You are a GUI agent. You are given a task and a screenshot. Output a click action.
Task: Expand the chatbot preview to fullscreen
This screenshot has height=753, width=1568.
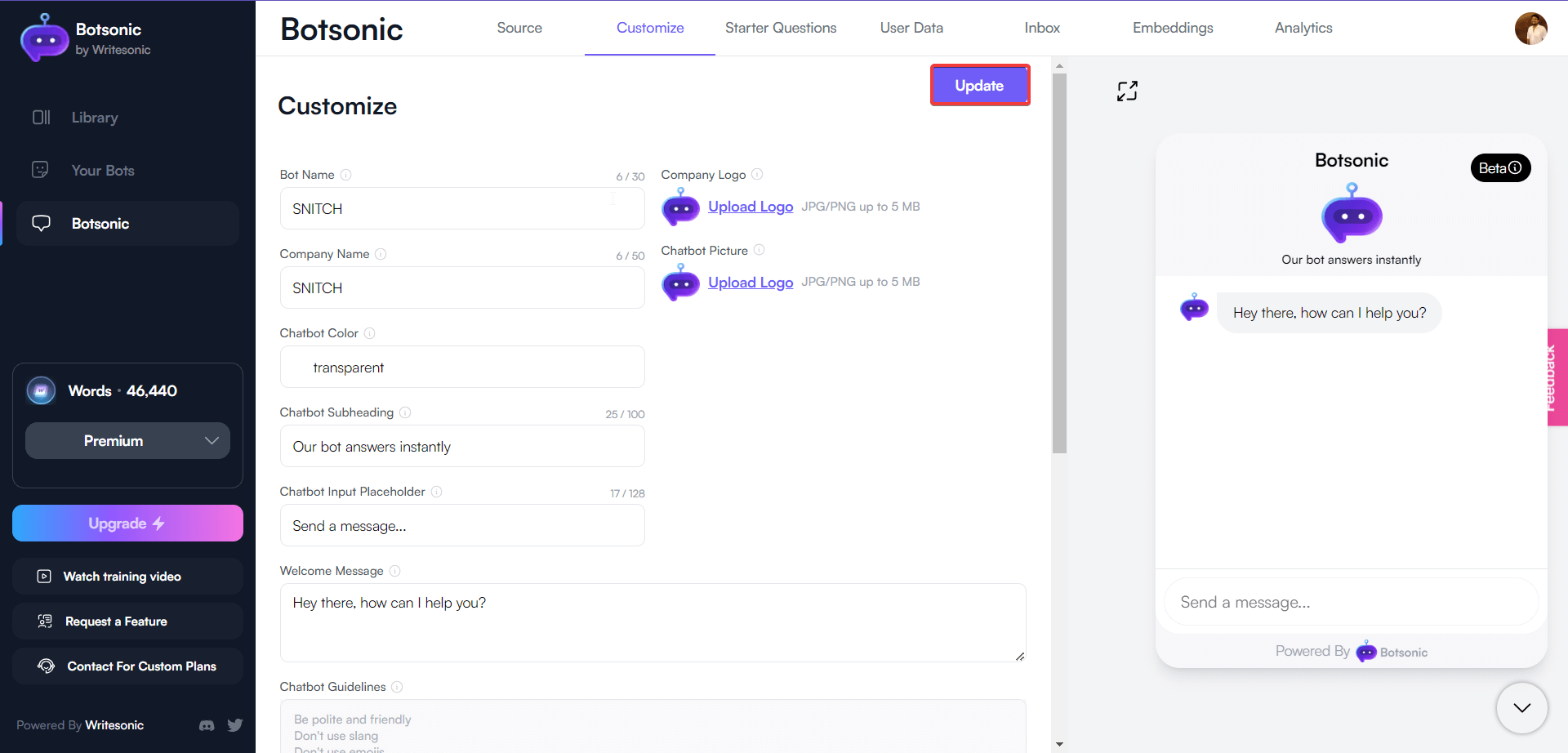(x=1127, y=91)
